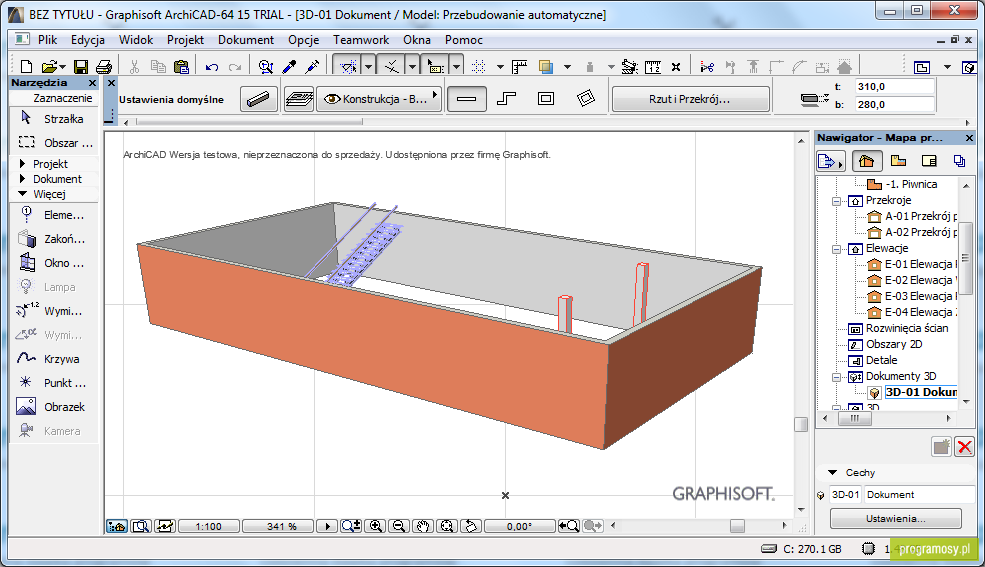Fit model in window icon

[447, 526]
